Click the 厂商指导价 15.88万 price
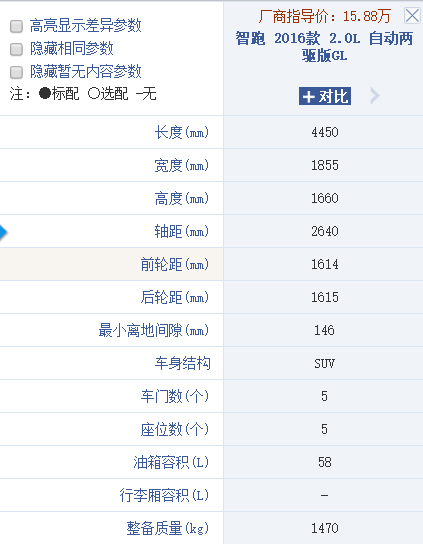This screenshot has height=544, width=423. [325, 16]
